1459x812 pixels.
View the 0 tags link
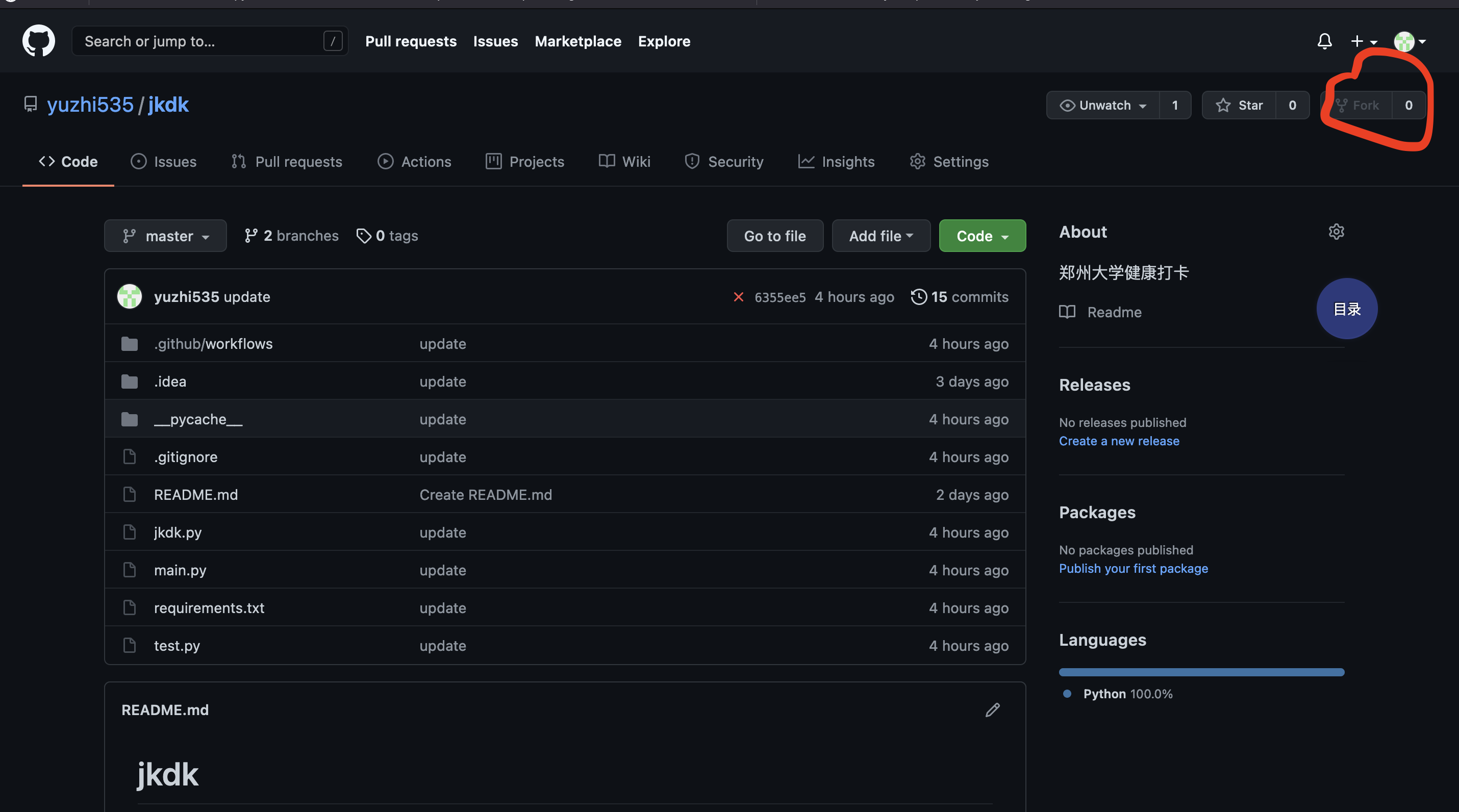click(x=387, y=236)
